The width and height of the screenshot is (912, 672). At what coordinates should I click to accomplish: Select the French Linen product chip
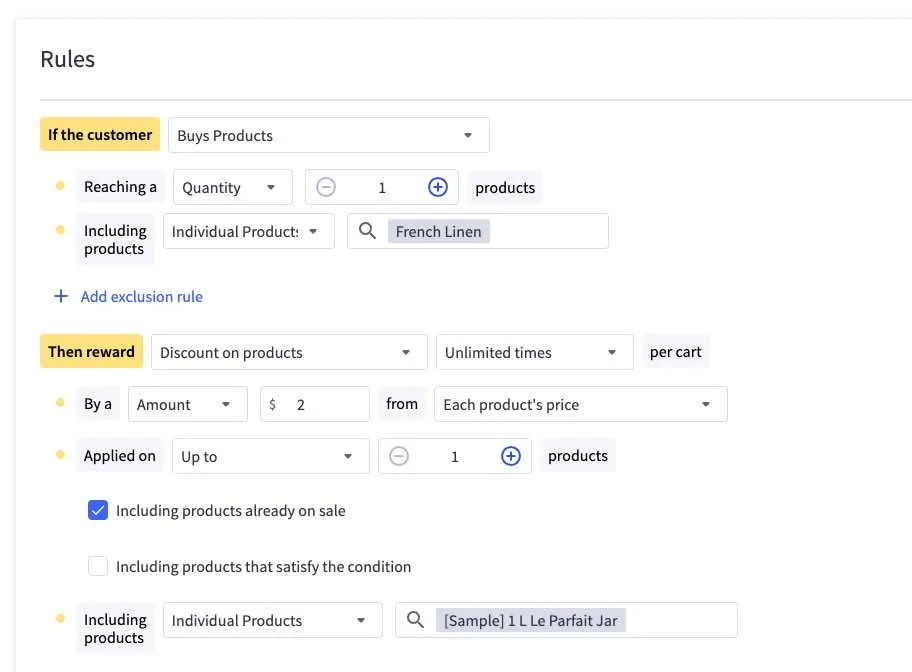439,231
